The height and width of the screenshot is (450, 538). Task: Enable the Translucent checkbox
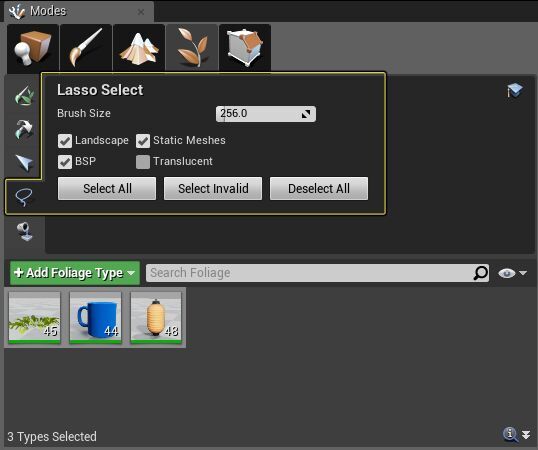(143, 162)
